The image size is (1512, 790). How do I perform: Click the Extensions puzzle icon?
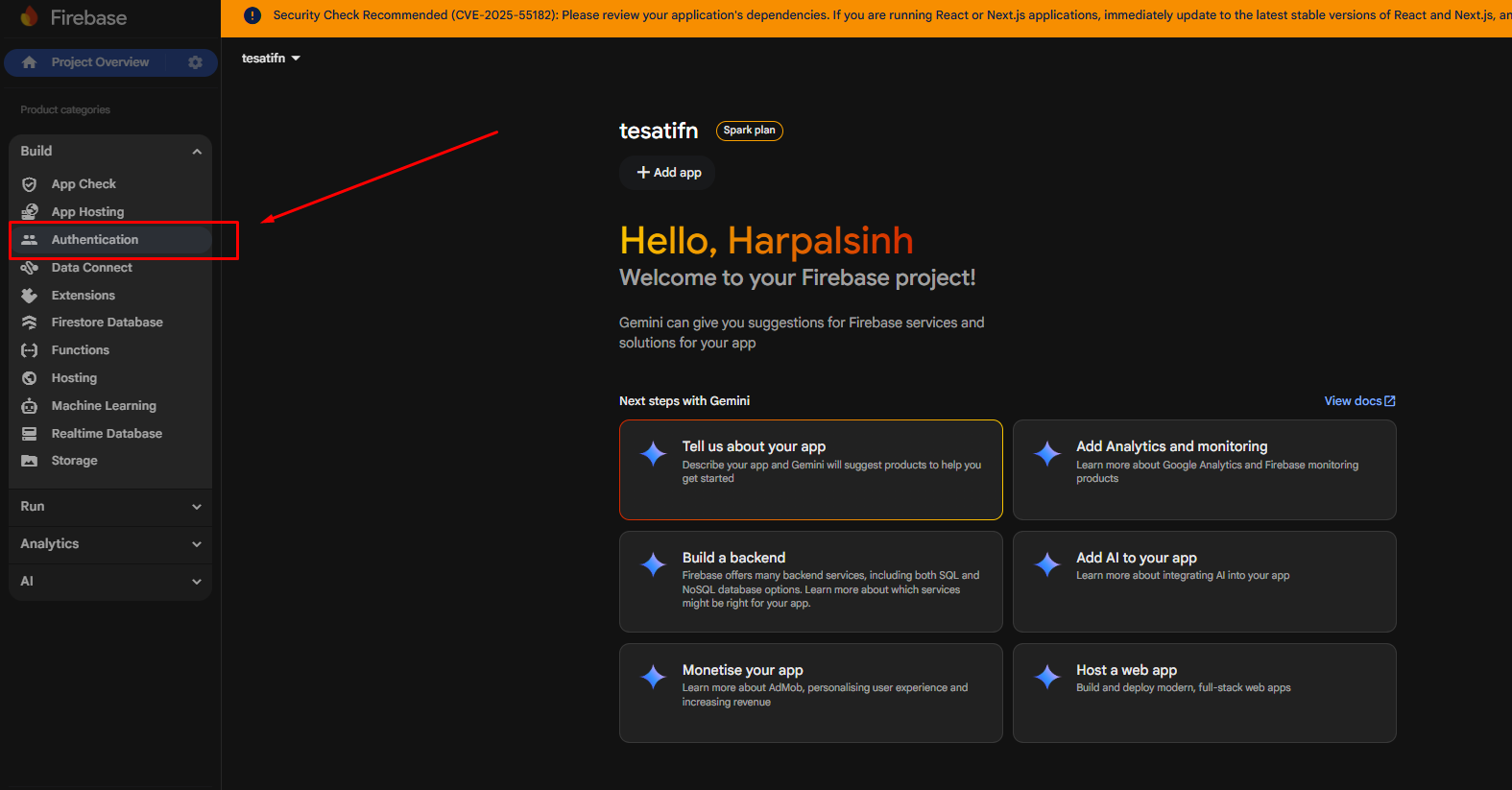tap(30, 296)
